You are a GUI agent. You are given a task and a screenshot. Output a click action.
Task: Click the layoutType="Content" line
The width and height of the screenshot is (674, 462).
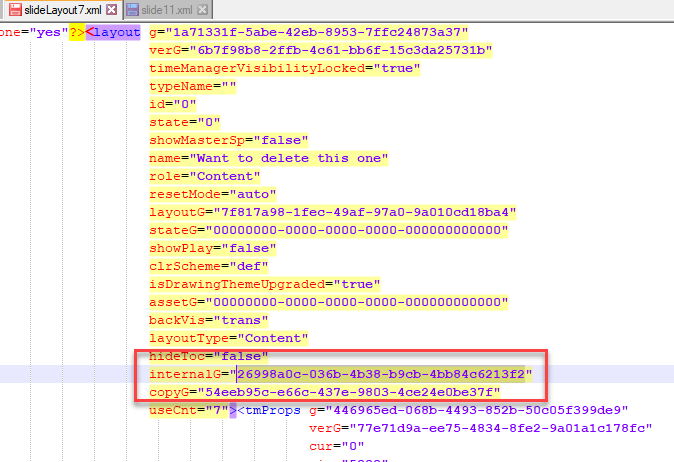point(229,338)
